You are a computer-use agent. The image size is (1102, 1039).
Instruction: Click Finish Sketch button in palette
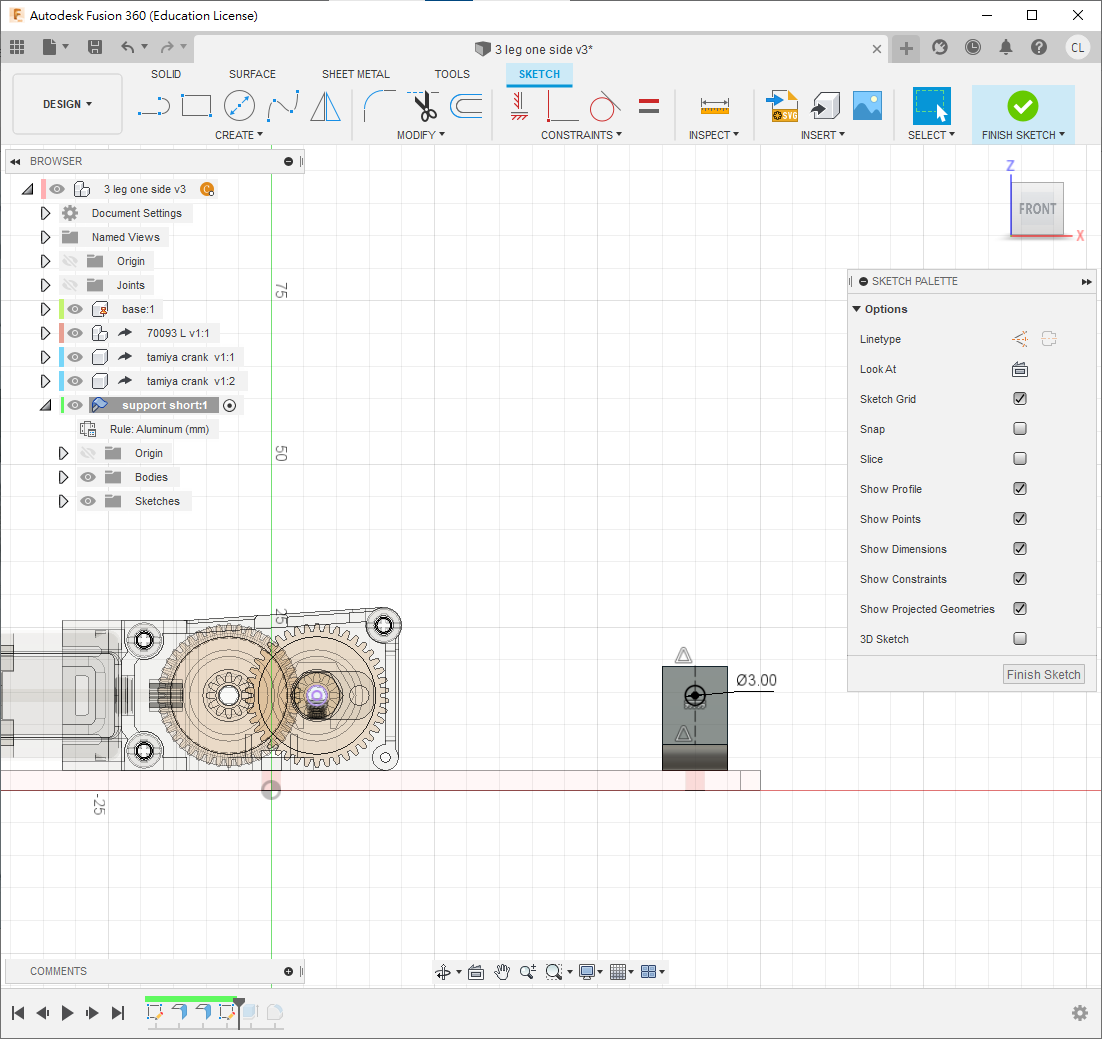click(1043, 675)
